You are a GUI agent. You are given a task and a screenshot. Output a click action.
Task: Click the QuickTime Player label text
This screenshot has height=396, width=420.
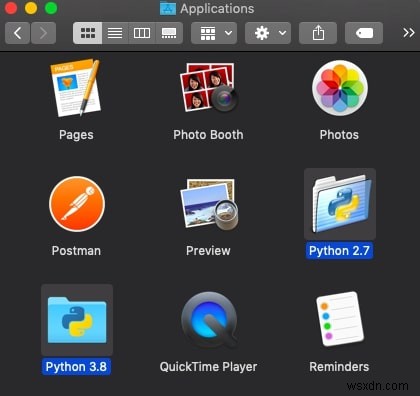click(x=208, y=367)
